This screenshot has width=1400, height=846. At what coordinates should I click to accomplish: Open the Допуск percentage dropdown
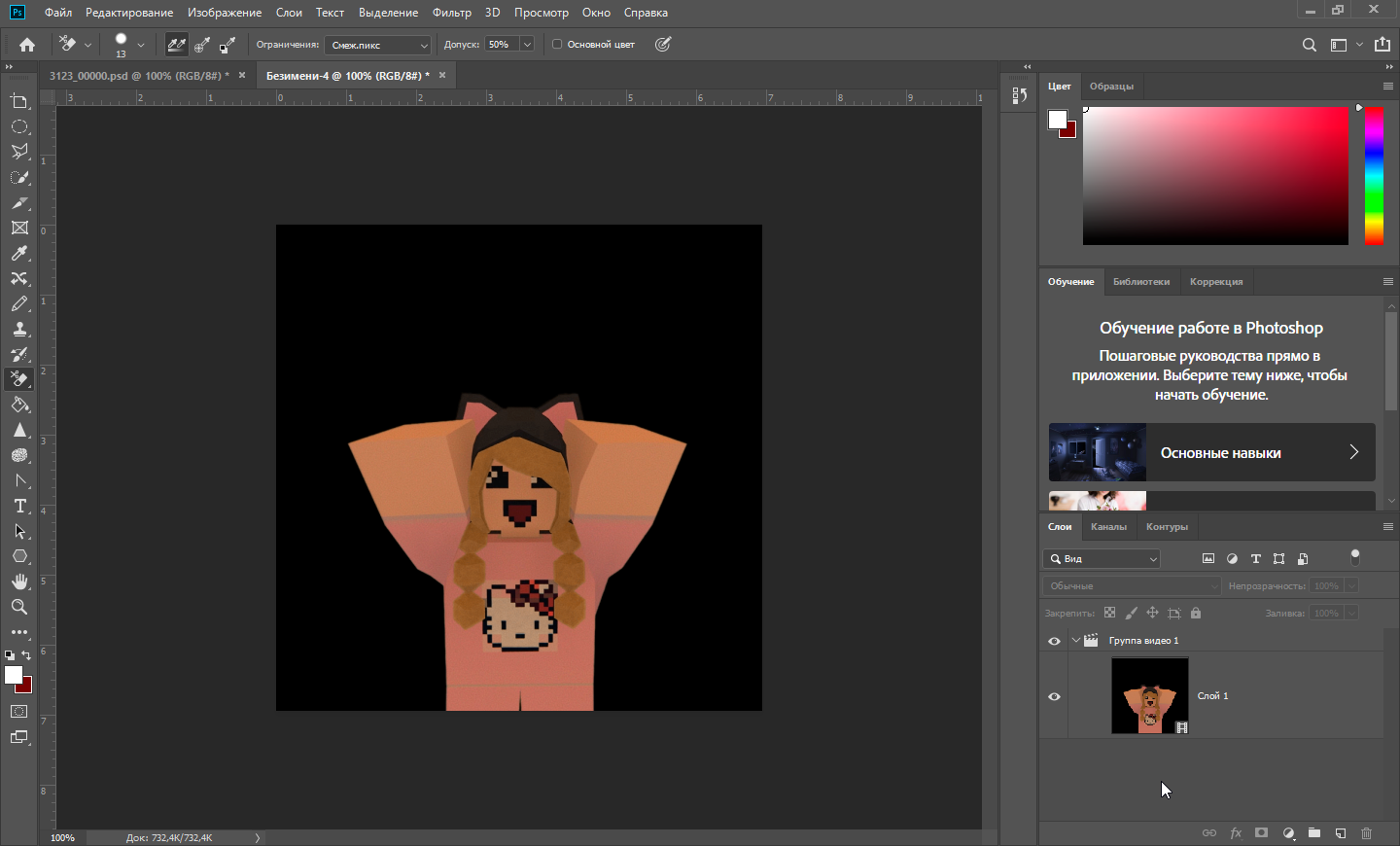tap(527, 45)
